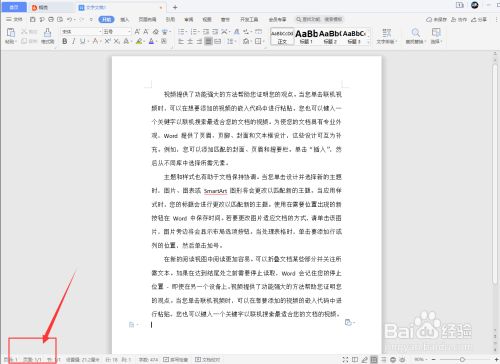Click the text effects A icon
This screenshot has height=364, width=500.
tap(127, 41)
